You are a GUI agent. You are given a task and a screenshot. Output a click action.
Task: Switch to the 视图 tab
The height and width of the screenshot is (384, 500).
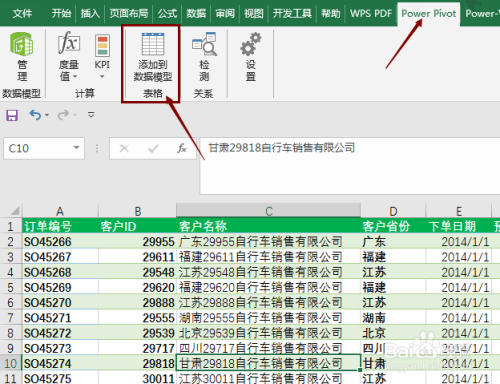pyautogui.click(x=254, y=14)
